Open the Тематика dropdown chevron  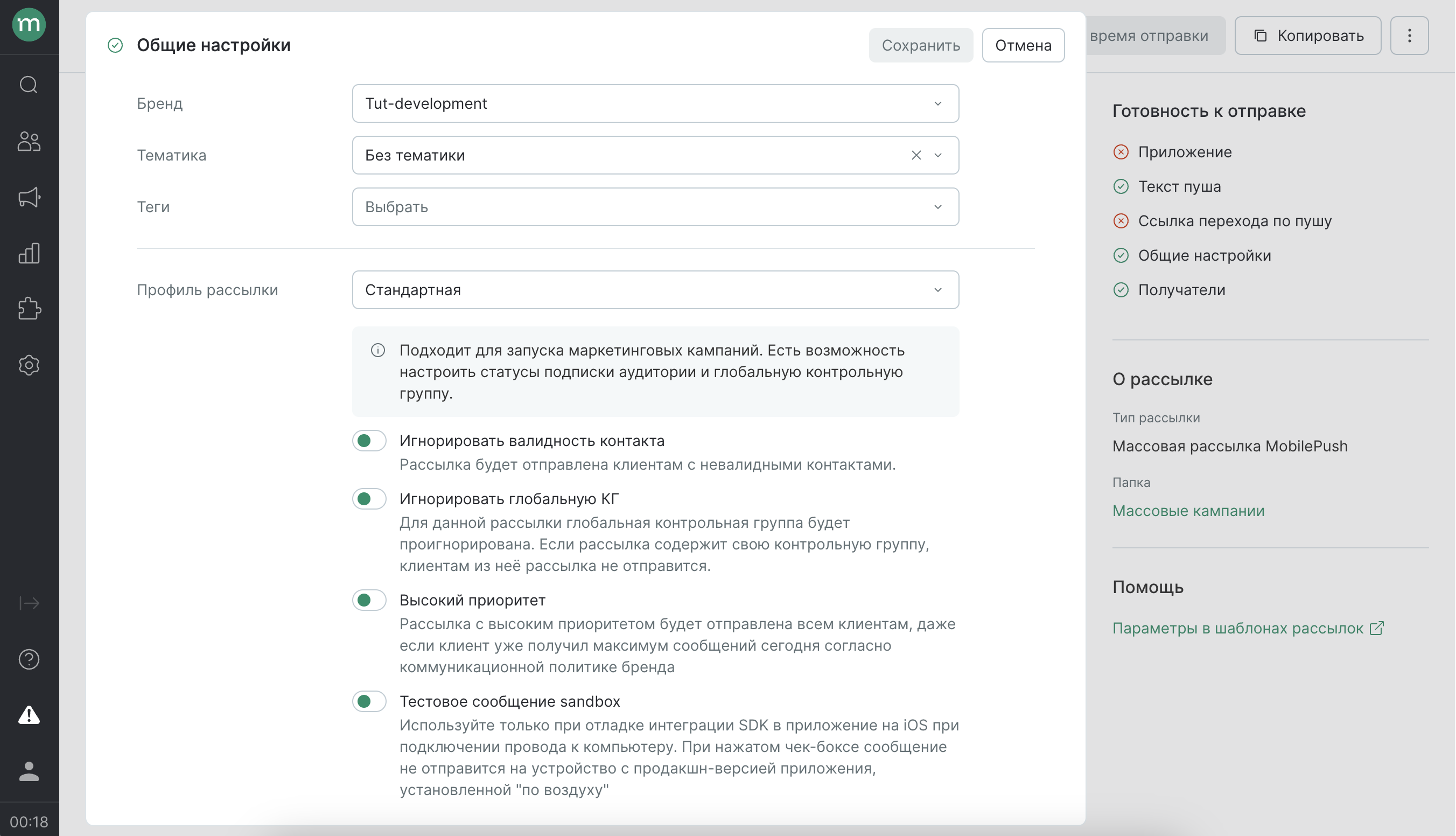pyautogui.click(x=938, y=155)
